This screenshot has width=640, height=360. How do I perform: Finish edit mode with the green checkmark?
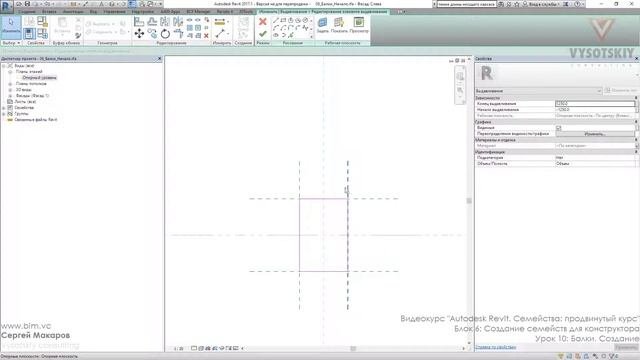pos(263,34)
